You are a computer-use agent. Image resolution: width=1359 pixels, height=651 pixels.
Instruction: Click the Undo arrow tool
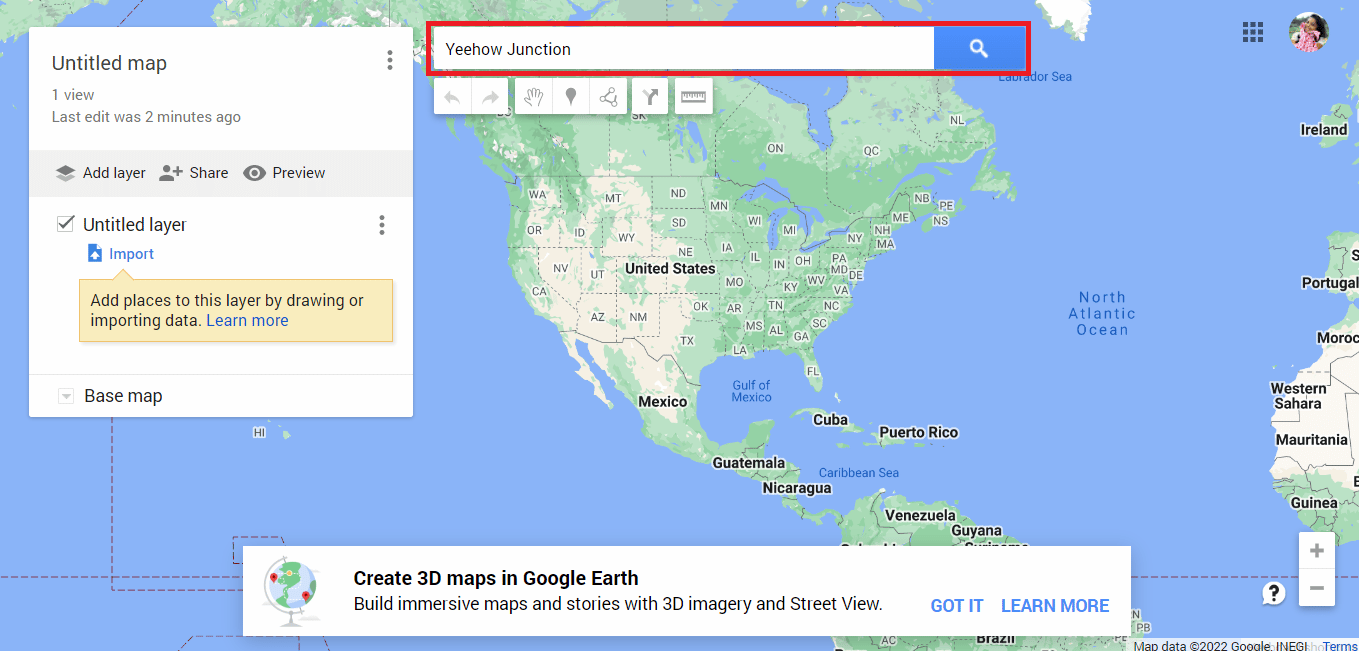pos(453,97)
